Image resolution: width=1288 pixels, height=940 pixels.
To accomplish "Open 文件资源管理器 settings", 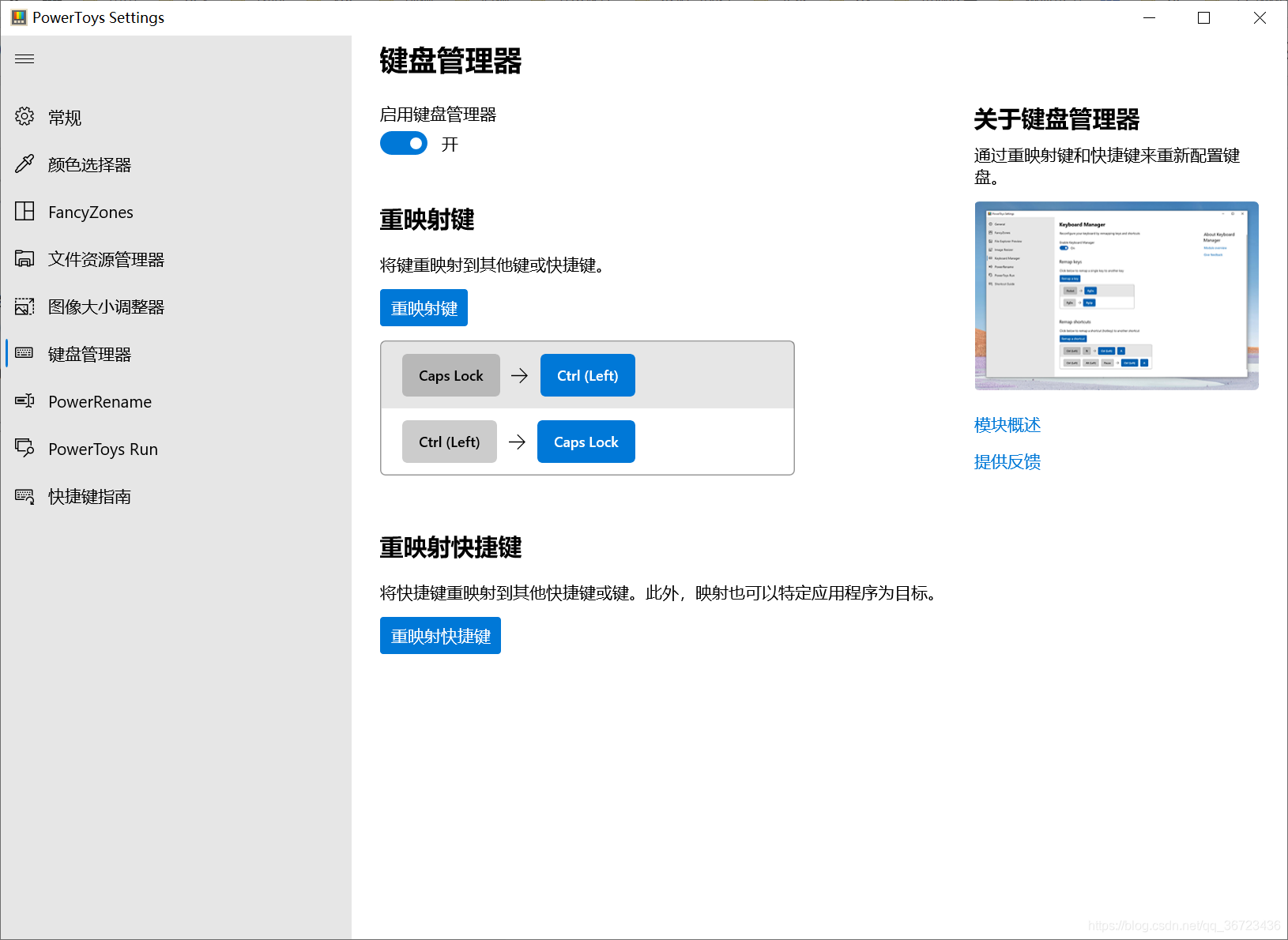I will (175, 259).
